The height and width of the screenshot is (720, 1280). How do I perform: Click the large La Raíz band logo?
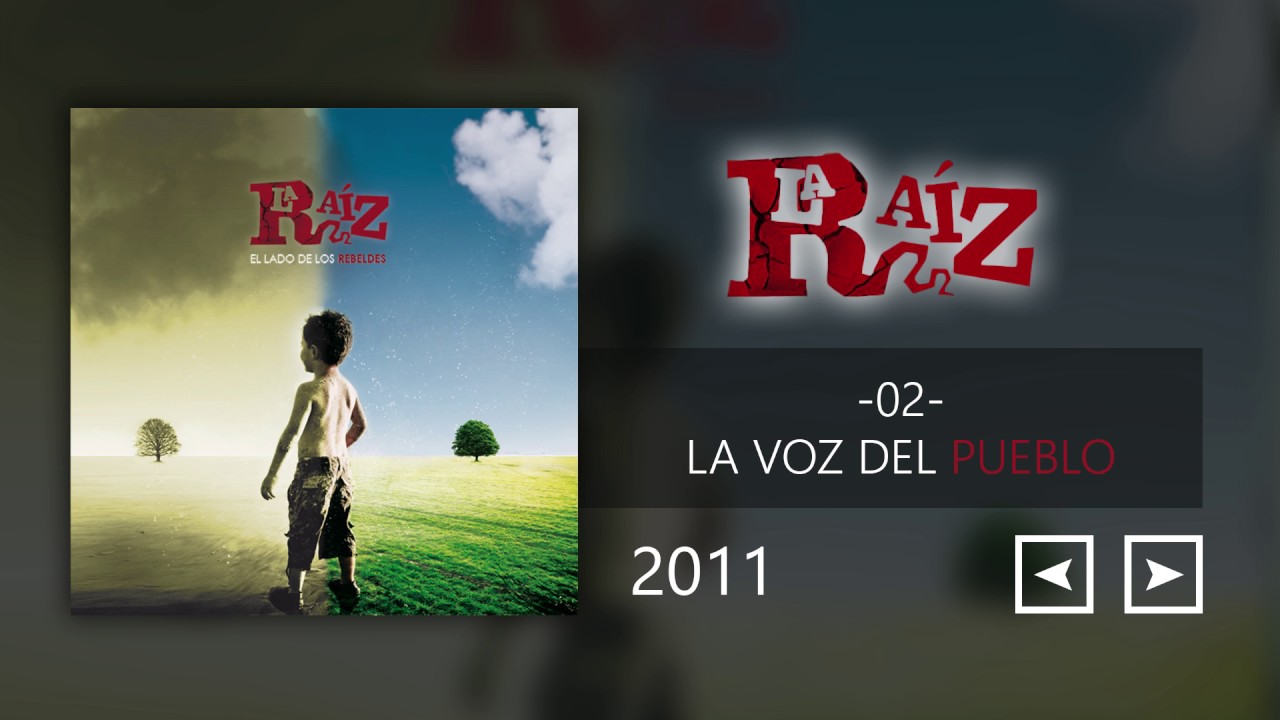click(x=881, y=228)
